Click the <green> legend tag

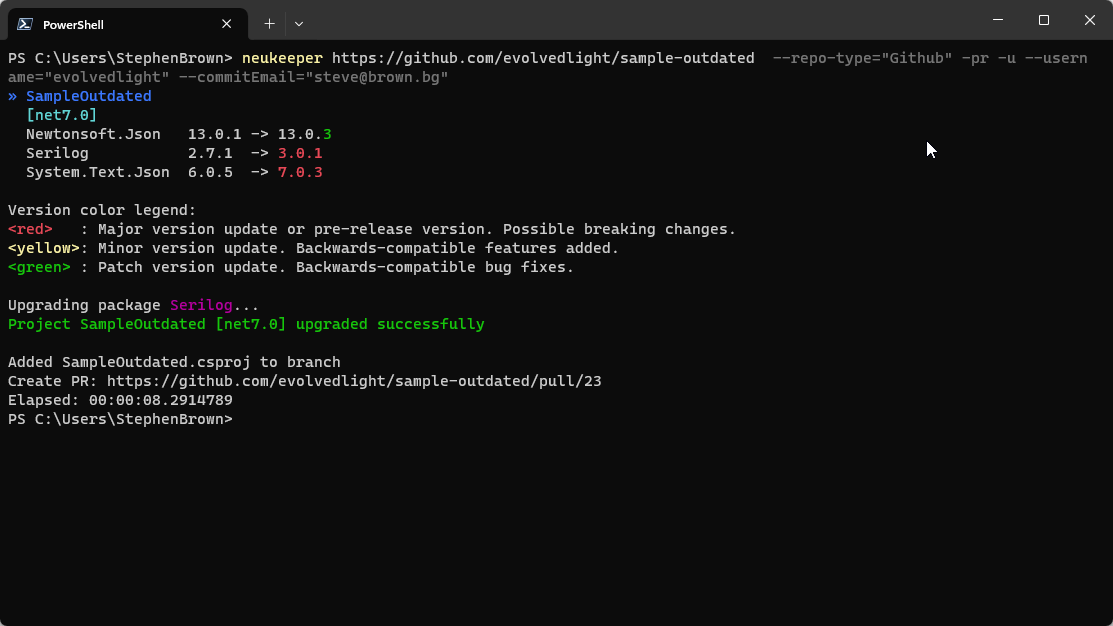coord(39,268)
